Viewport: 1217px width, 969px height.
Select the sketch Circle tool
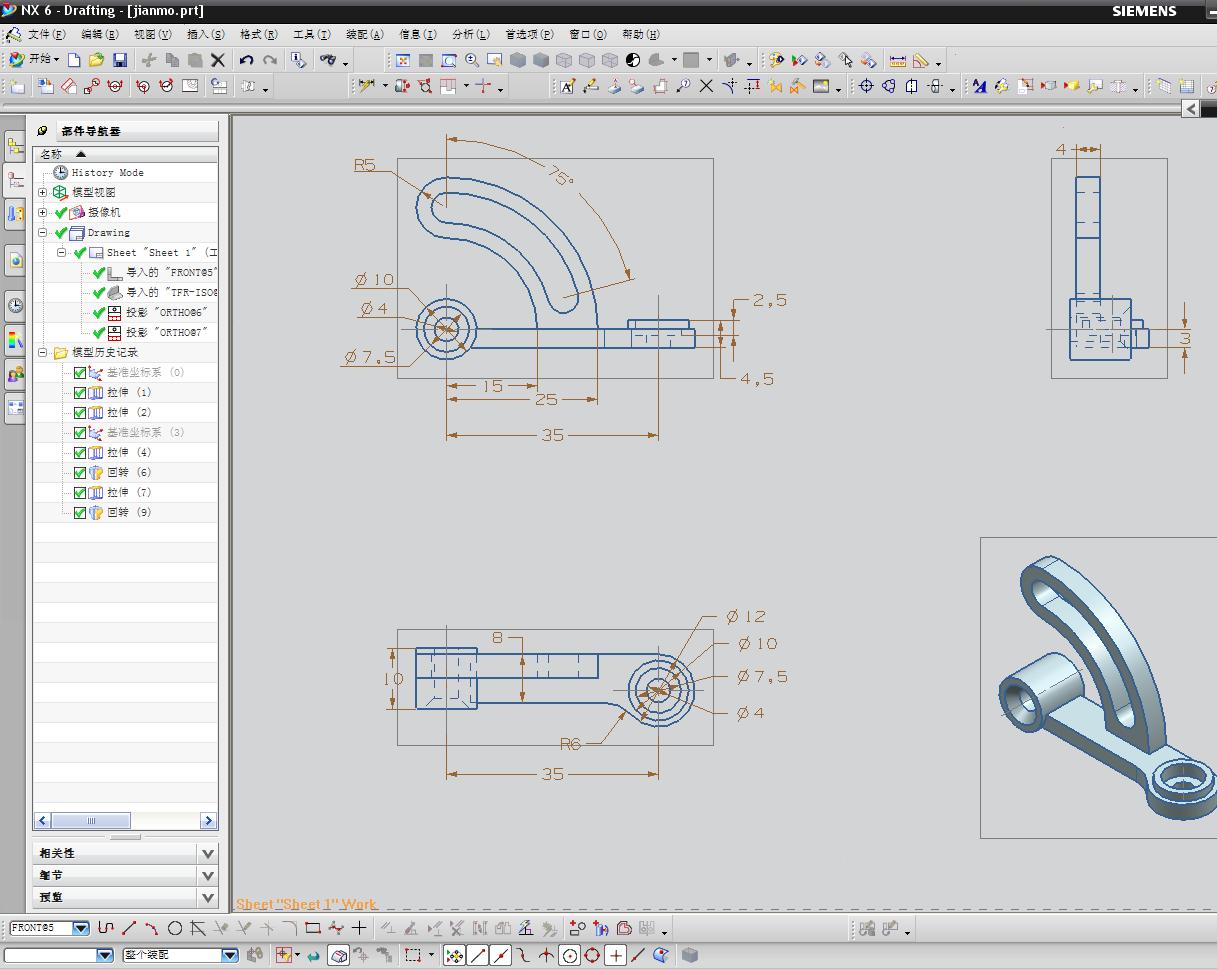tap(175, 928)
